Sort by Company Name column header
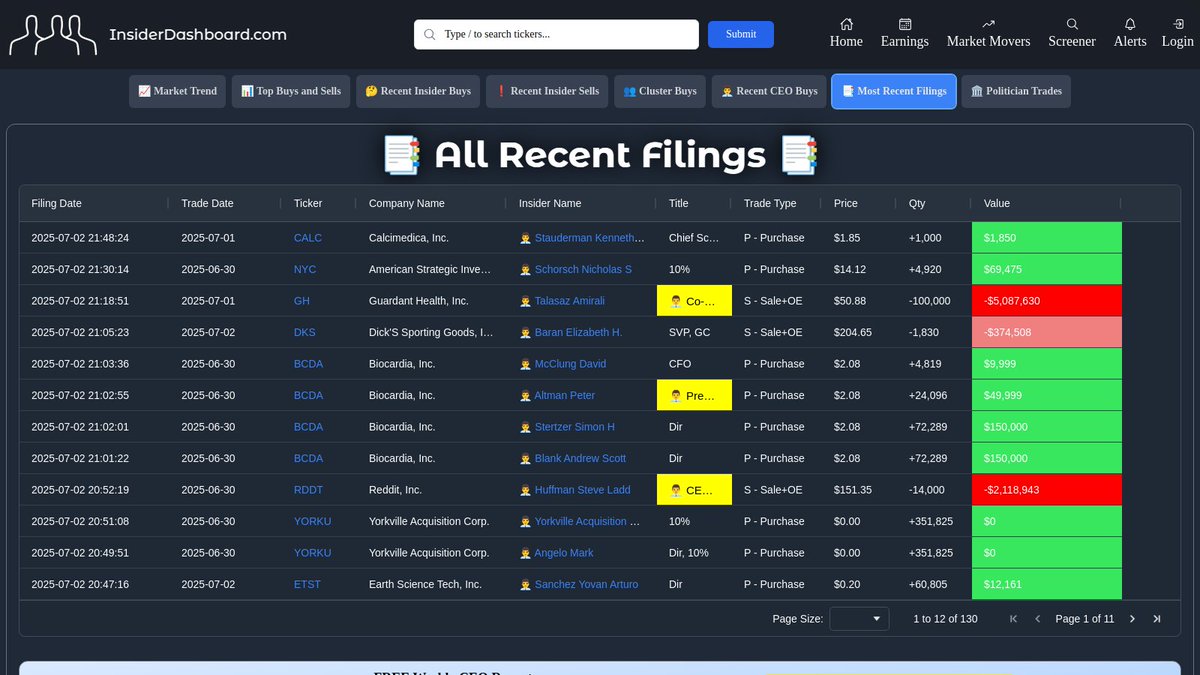Screen dimensions: 1200x675 pos(407,203)
